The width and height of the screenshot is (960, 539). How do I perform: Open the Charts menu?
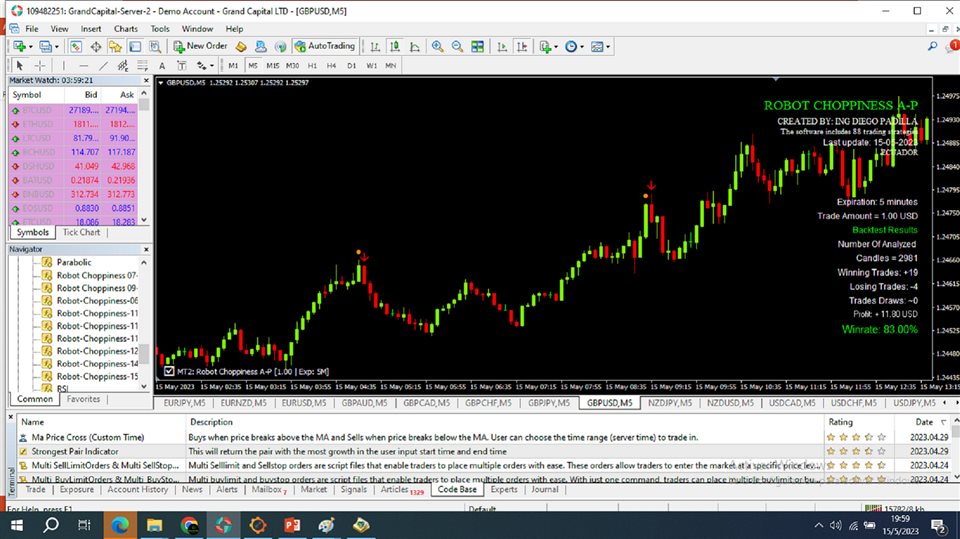pos(126,29)
